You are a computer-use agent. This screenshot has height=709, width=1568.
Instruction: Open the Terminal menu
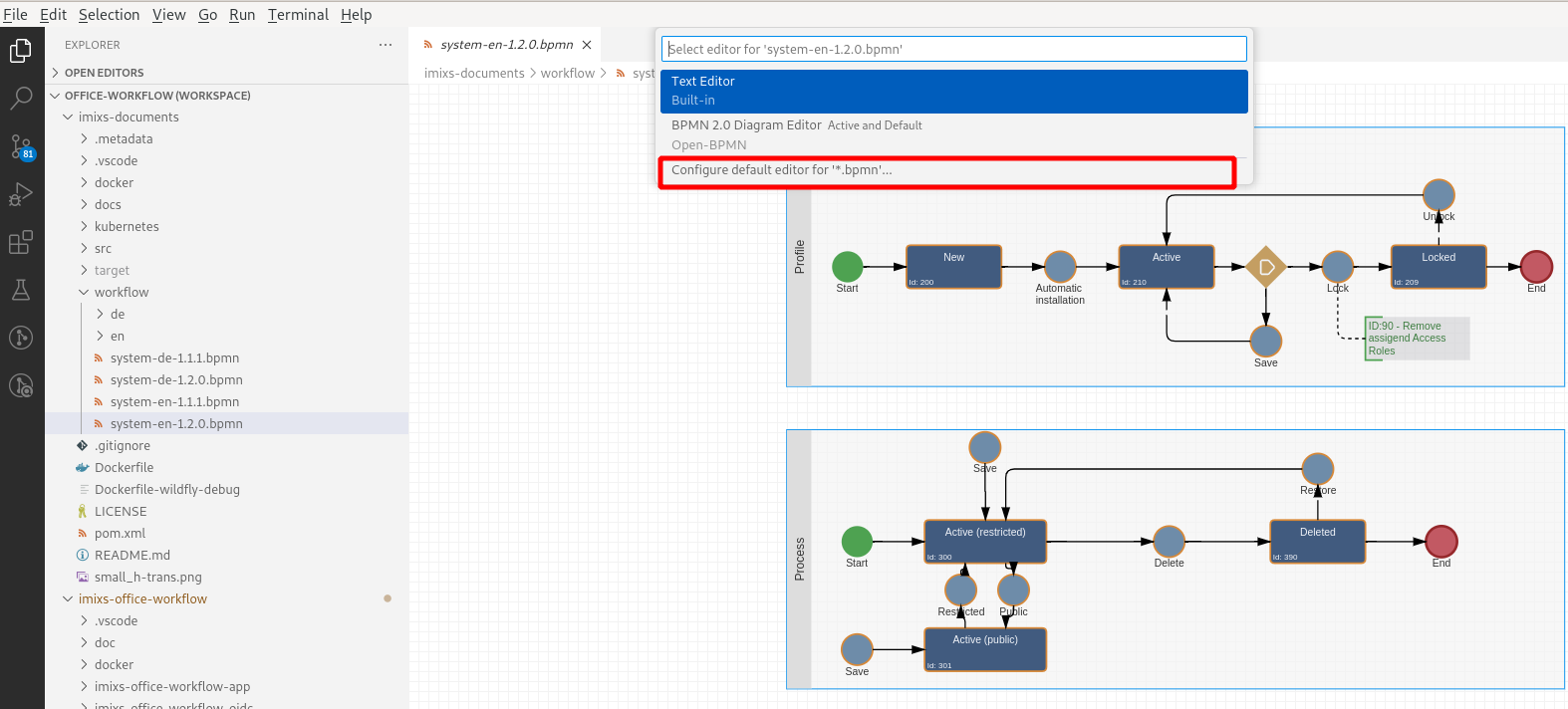pos(298,15)
